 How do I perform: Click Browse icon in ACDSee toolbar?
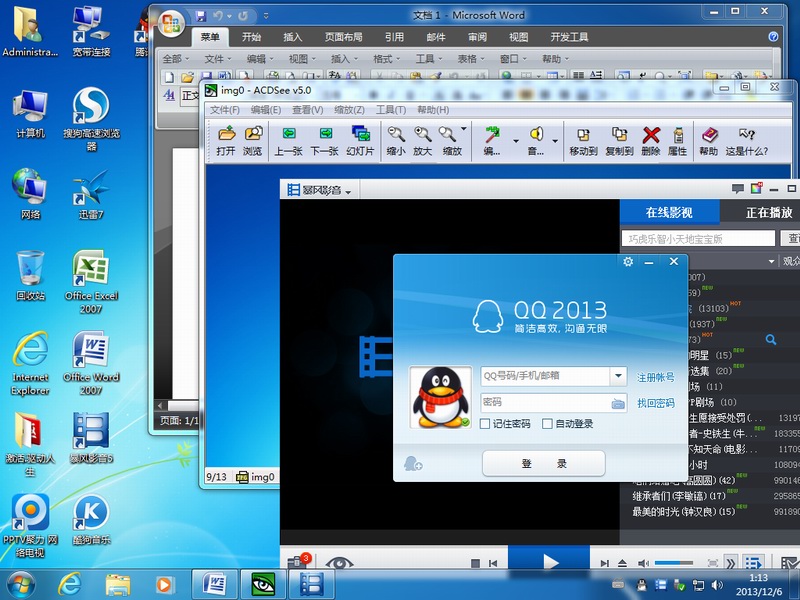[253, 140]
